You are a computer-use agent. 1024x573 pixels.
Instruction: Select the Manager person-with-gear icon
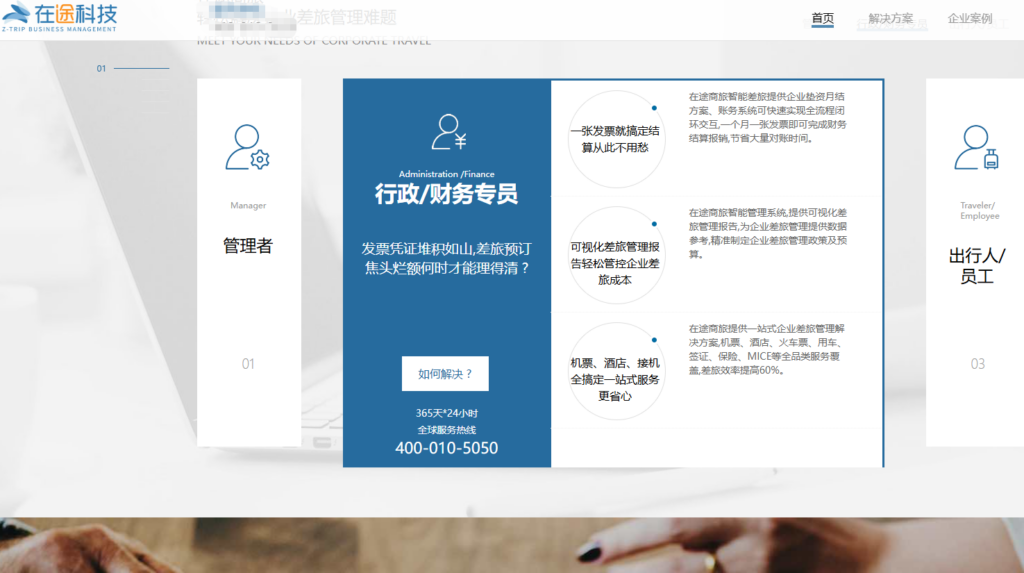[247, 148]
